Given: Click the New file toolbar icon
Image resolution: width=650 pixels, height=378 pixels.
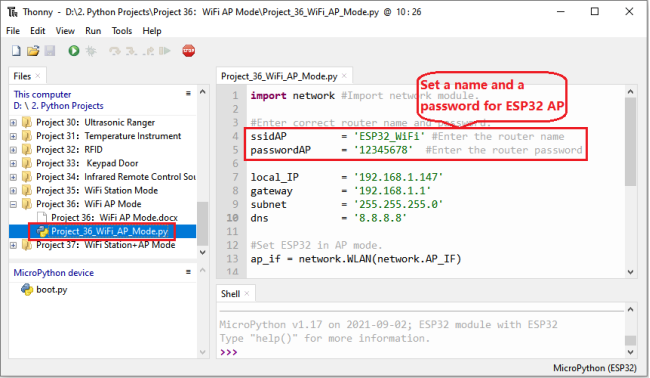Looking at the screenshot, I should [x=16, y=51].
